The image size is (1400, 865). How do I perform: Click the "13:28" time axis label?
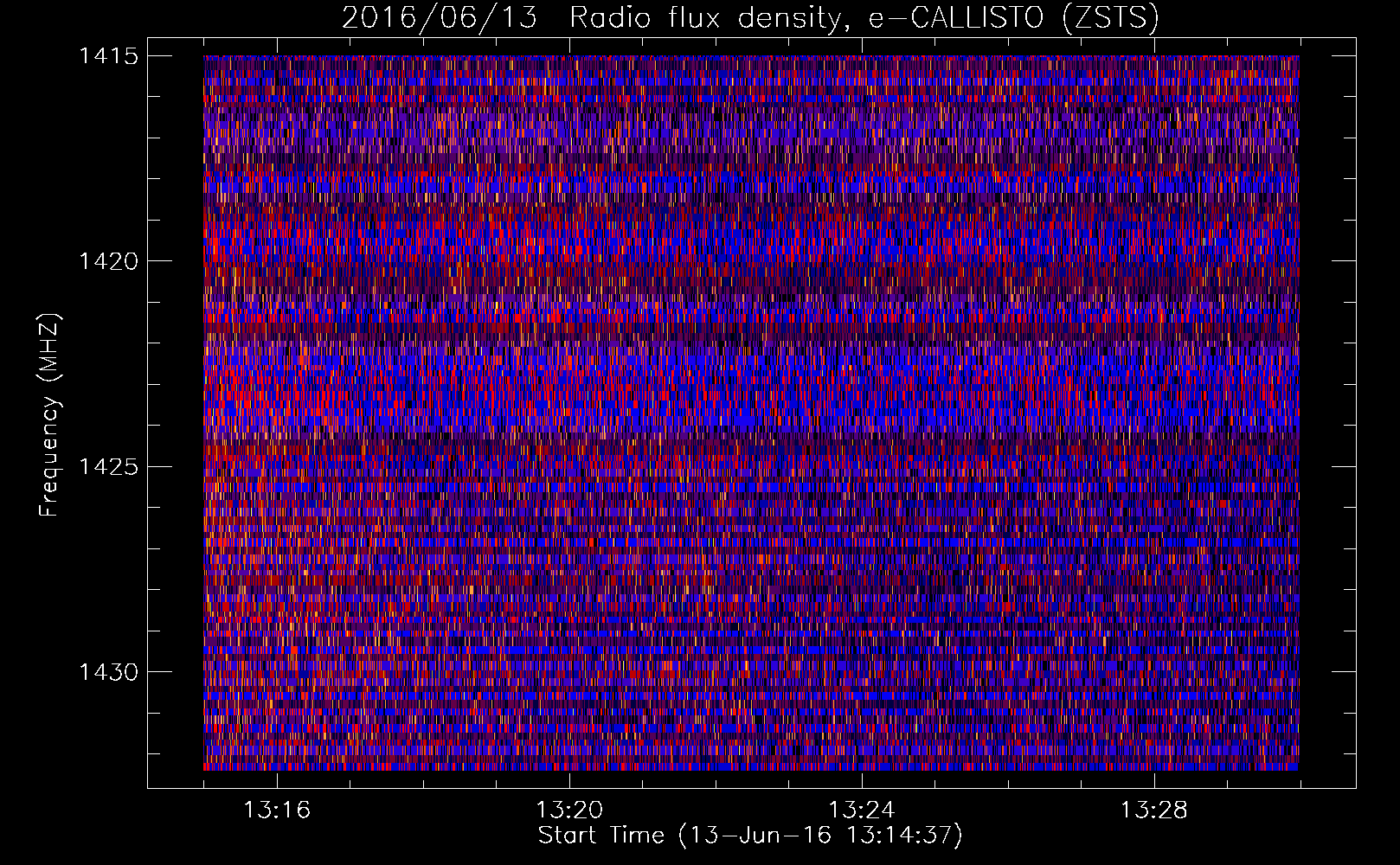tap(1154, 810)
